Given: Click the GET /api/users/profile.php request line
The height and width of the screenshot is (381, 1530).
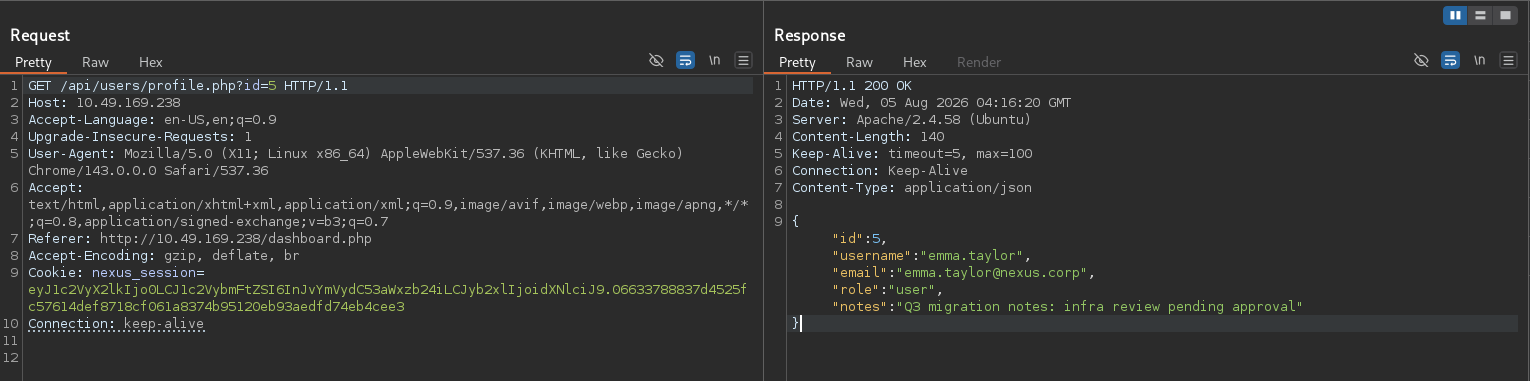Looking at the screenshot, I should pyautogui.click(x=188, y=86).
